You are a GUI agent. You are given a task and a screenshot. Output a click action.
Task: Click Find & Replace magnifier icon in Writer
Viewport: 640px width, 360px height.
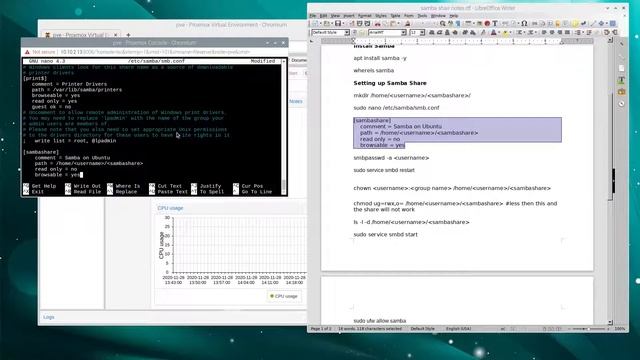[x=443, y=23]
